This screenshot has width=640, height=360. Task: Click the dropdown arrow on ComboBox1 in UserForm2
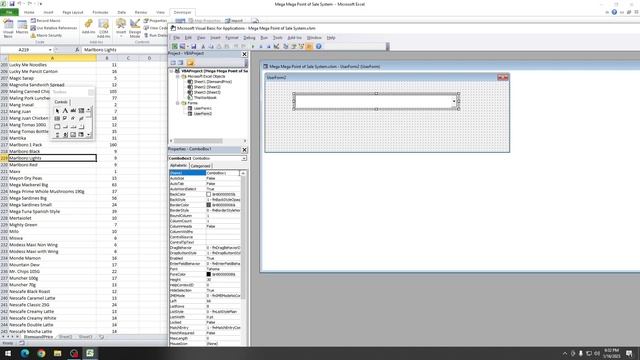[x=454, y=101]
